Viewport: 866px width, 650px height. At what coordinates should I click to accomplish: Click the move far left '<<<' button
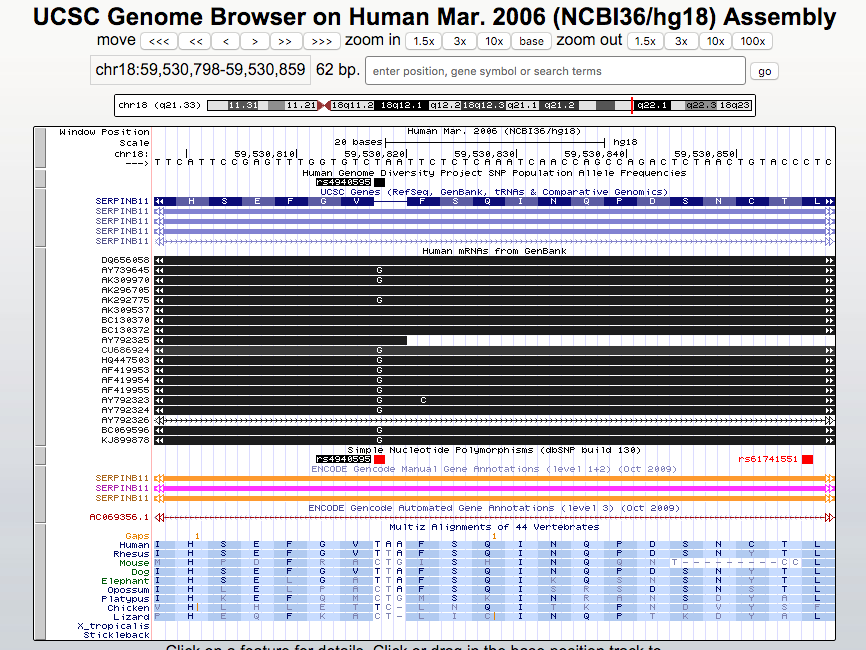click(x=159, y=41)
